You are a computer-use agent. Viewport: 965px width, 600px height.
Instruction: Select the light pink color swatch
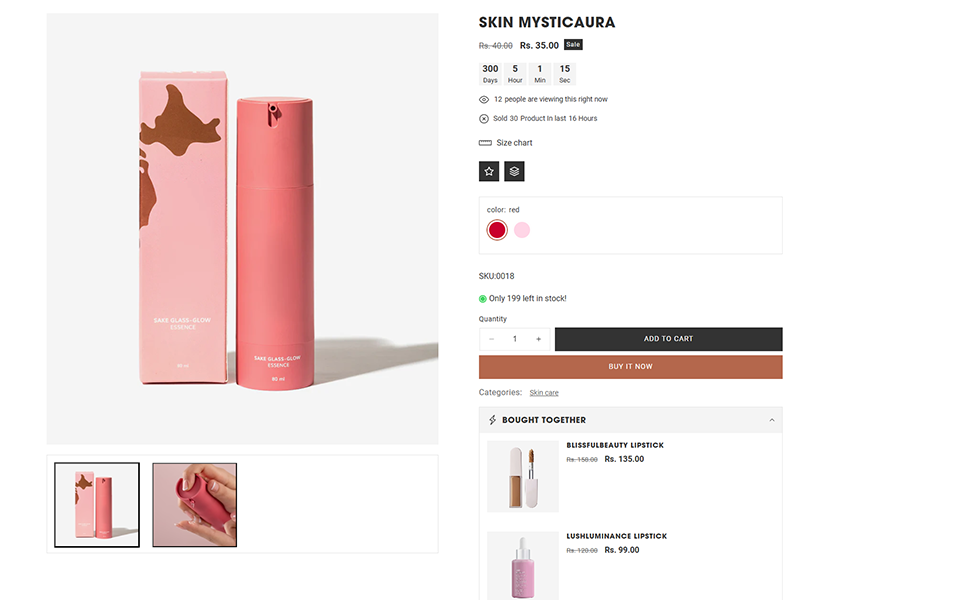[522, 230]
